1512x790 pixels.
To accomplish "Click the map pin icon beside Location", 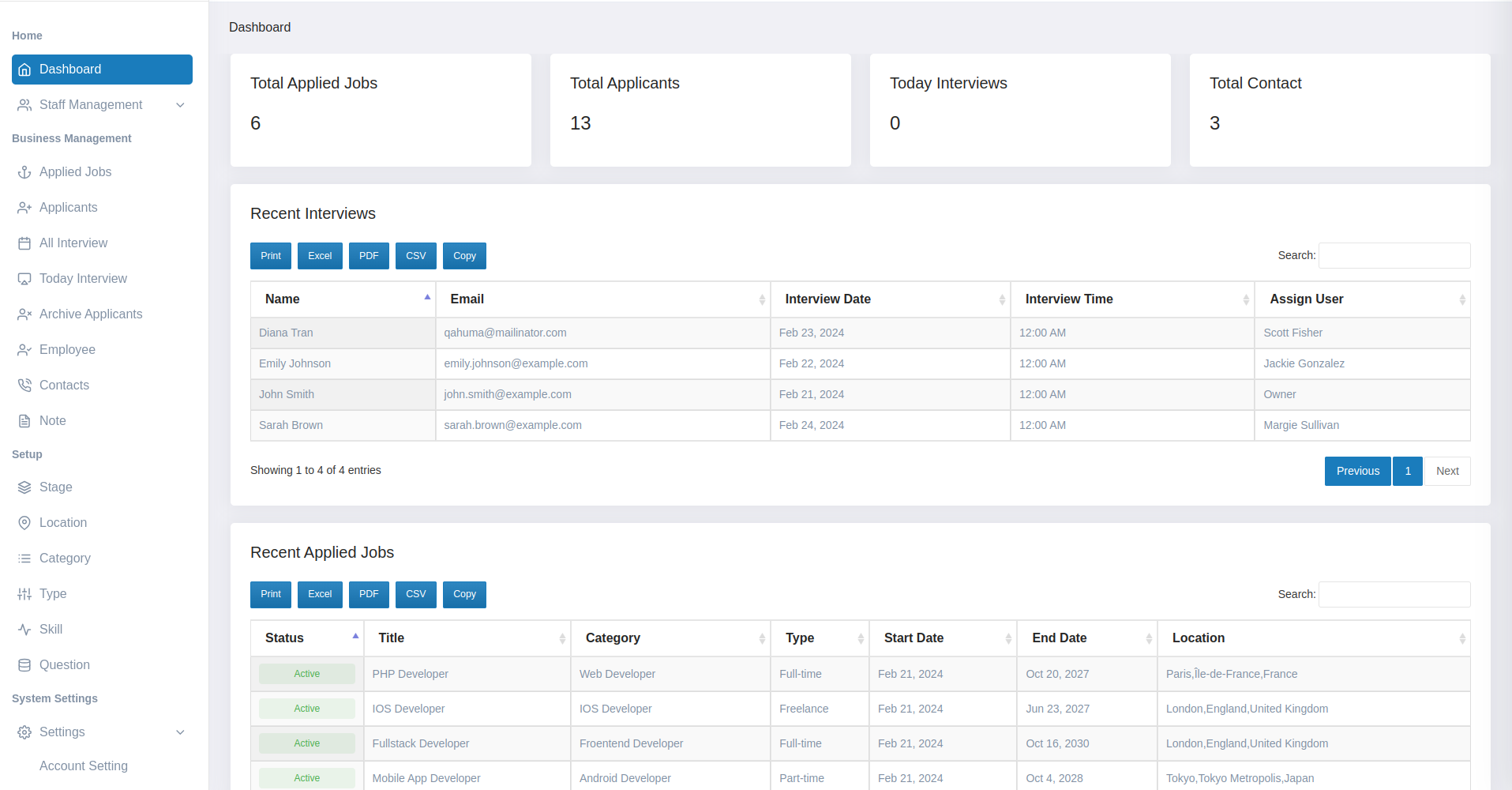I will (24, 523).
